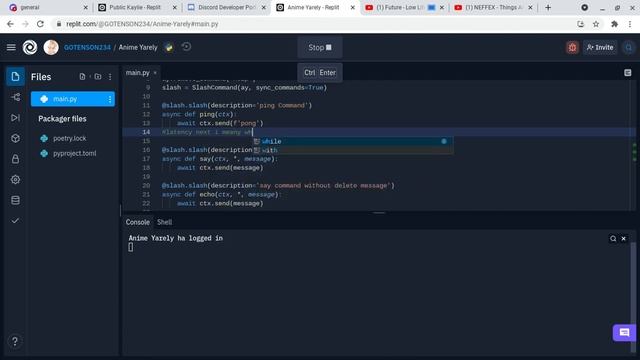The height and width of the screenshot is (360, 640).
Task: Click the editor/console resize handle
Action: [x=379, y=213]
